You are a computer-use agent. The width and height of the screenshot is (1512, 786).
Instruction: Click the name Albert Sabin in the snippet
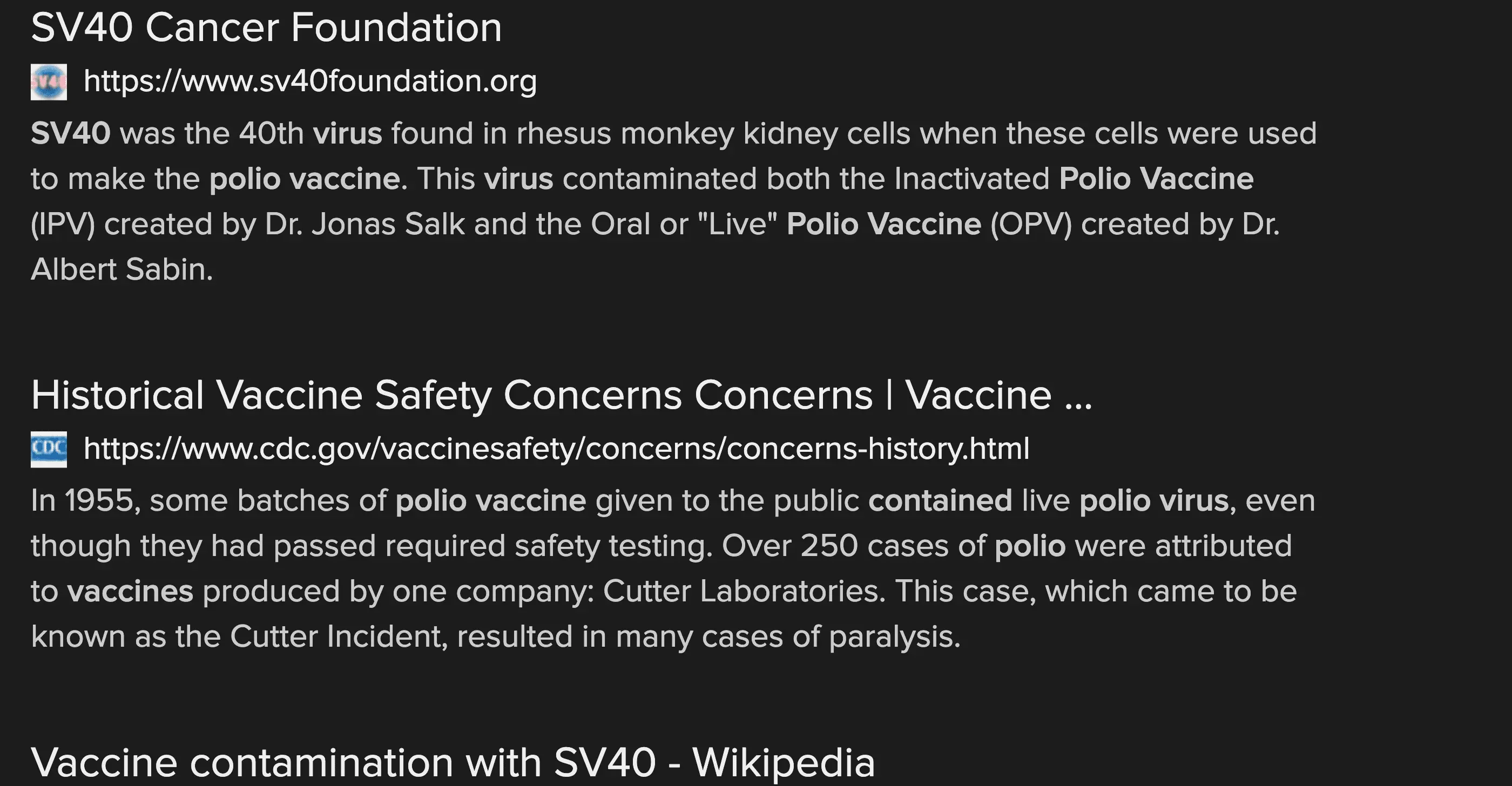[x=121, y=269]
